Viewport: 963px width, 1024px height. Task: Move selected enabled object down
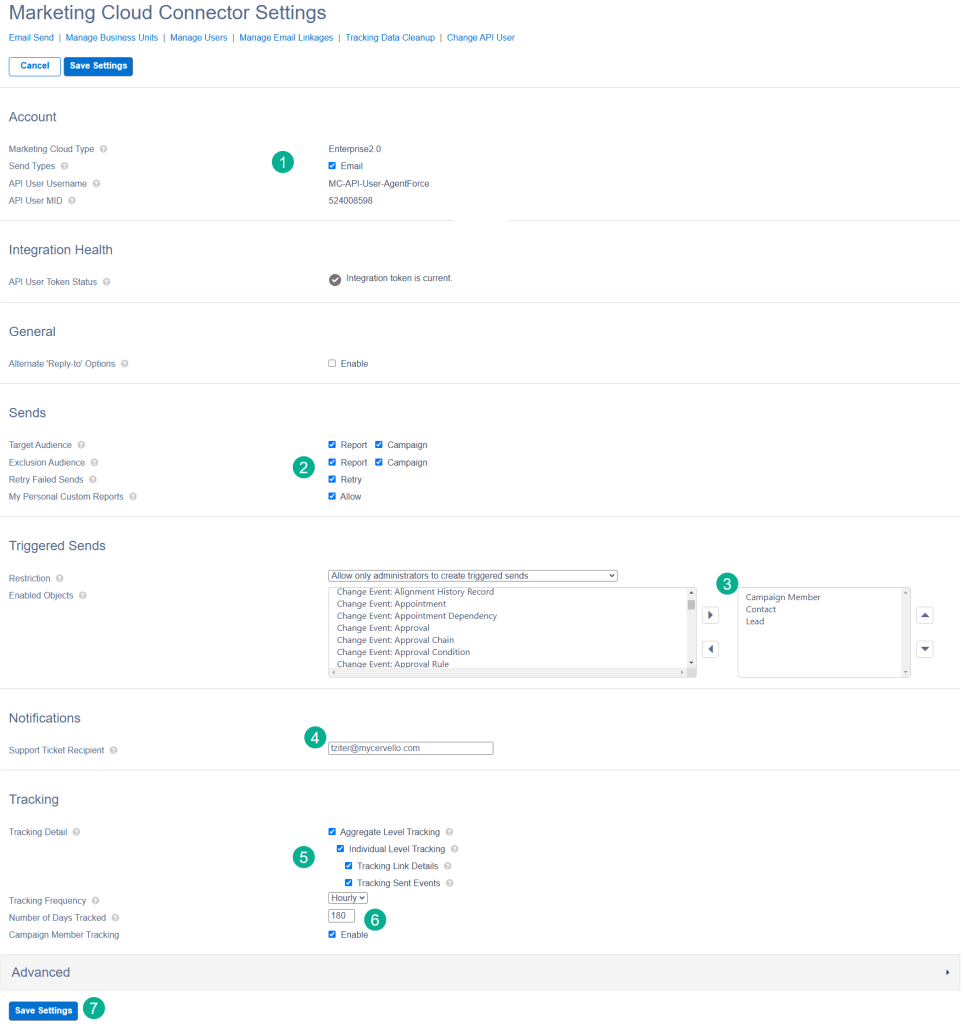pos(925,649)
